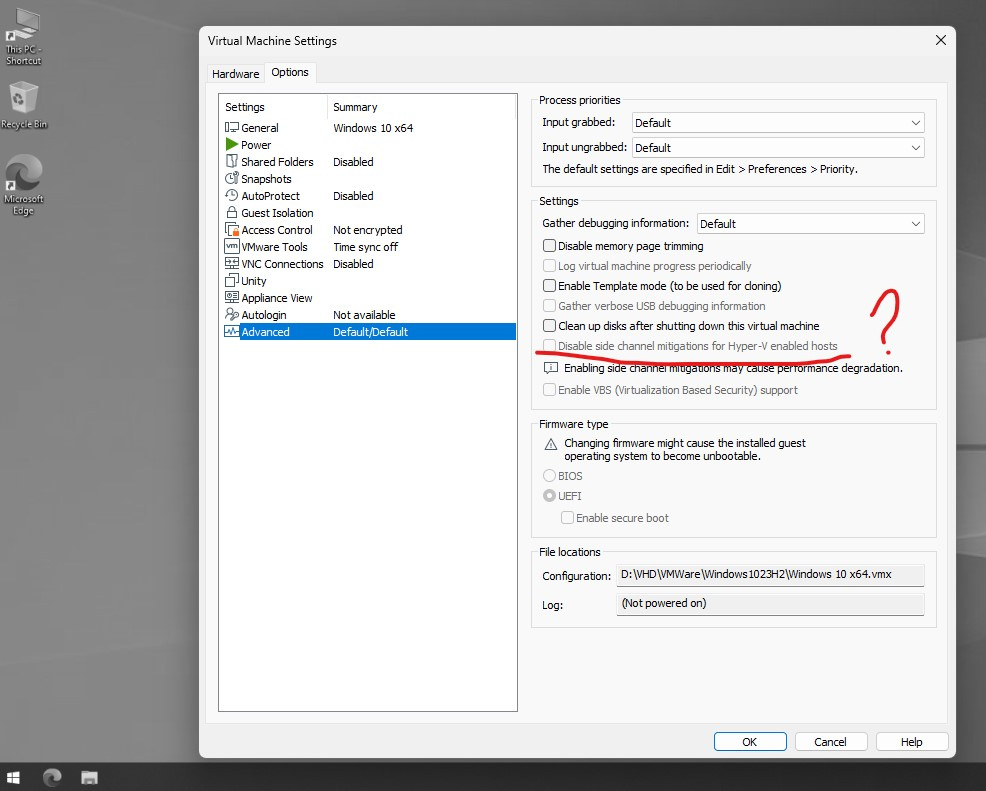Open File Explorer from taskbar
The width and height of the screenshot is (986, 791).
[x=89, y=777]
